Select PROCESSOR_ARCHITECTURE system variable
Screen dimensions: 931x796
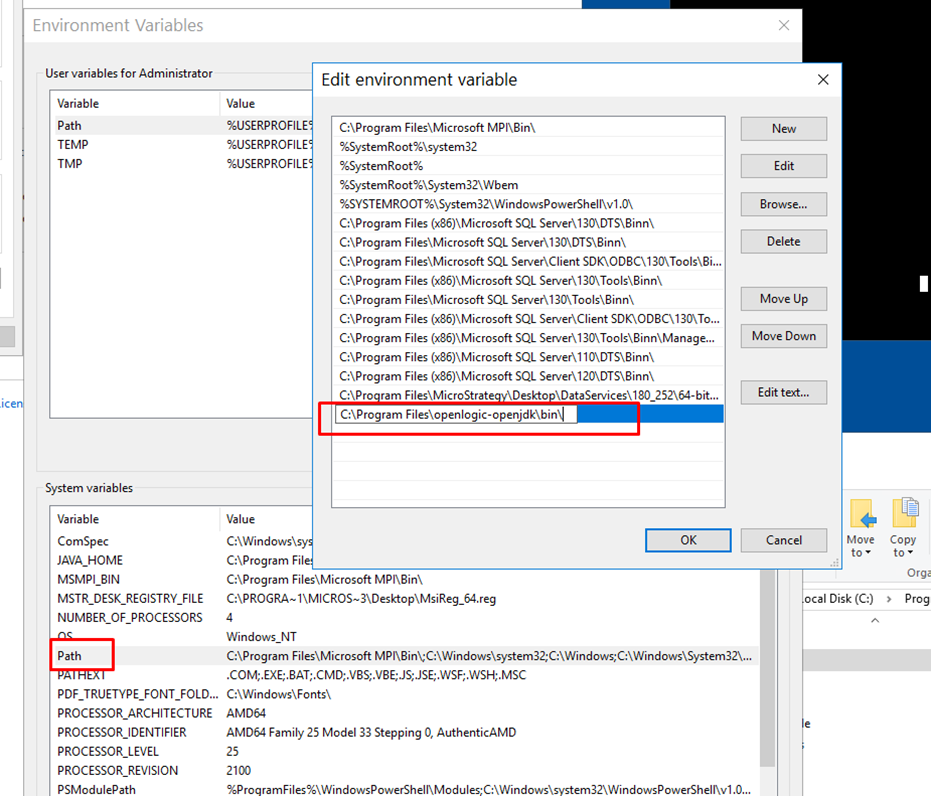coord(405,713)
